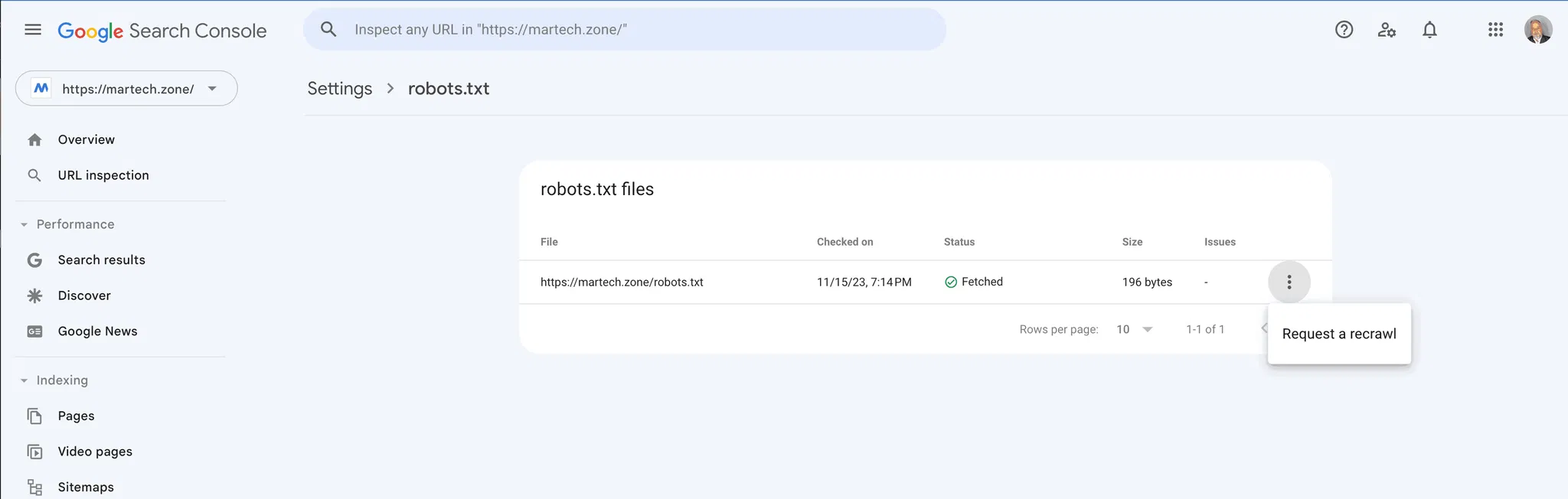Open the Google apps grid
This screenshot has height=499, width=1568.
[x=1495, y=30]
